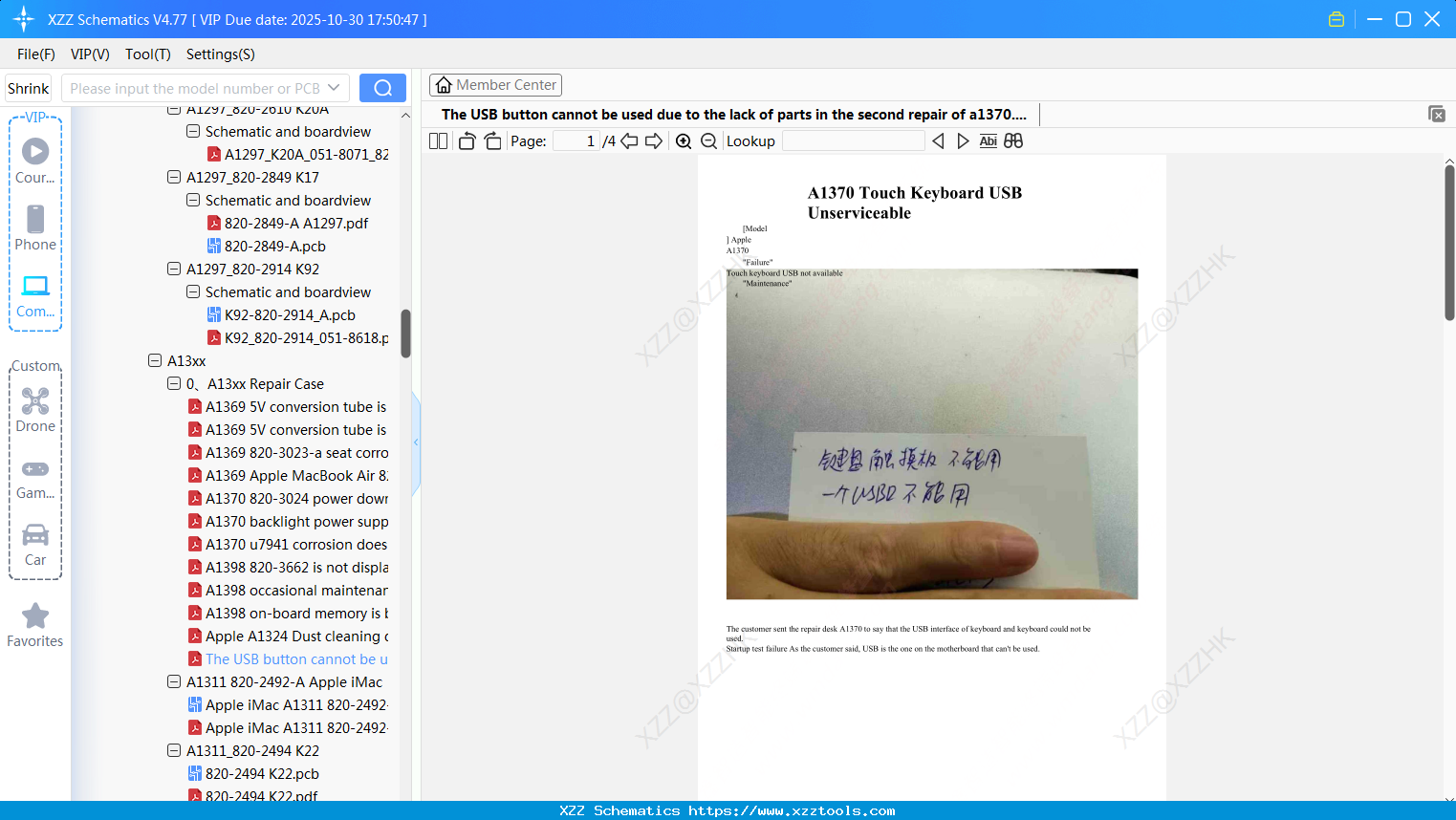The height and width of the screenshot is (820, 1456).
Task: Open the K92-820-2914_A.pcb file
Action: pyautogui.click(x=281, y=314)
